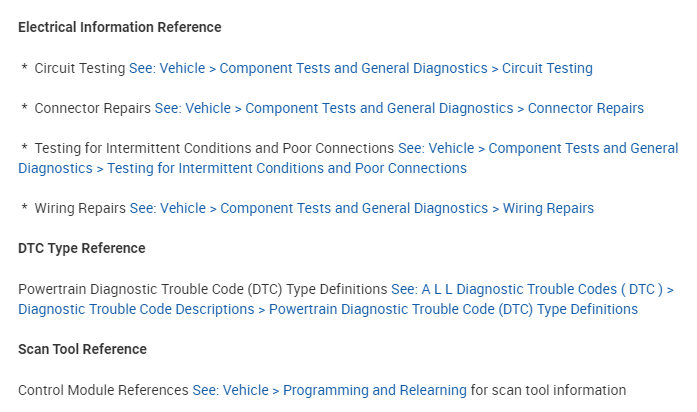Click the Scan Tool Reference heading
The image size is (697, 412).
pos(83,349)
